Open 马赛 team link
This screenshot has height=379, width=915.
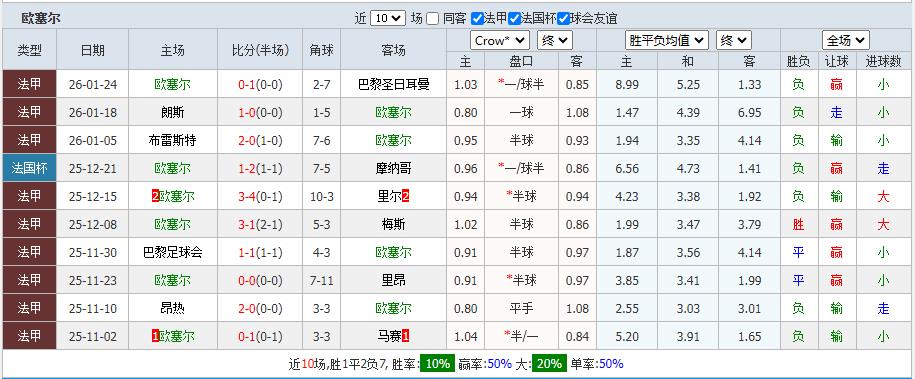(x=390, y=337)
